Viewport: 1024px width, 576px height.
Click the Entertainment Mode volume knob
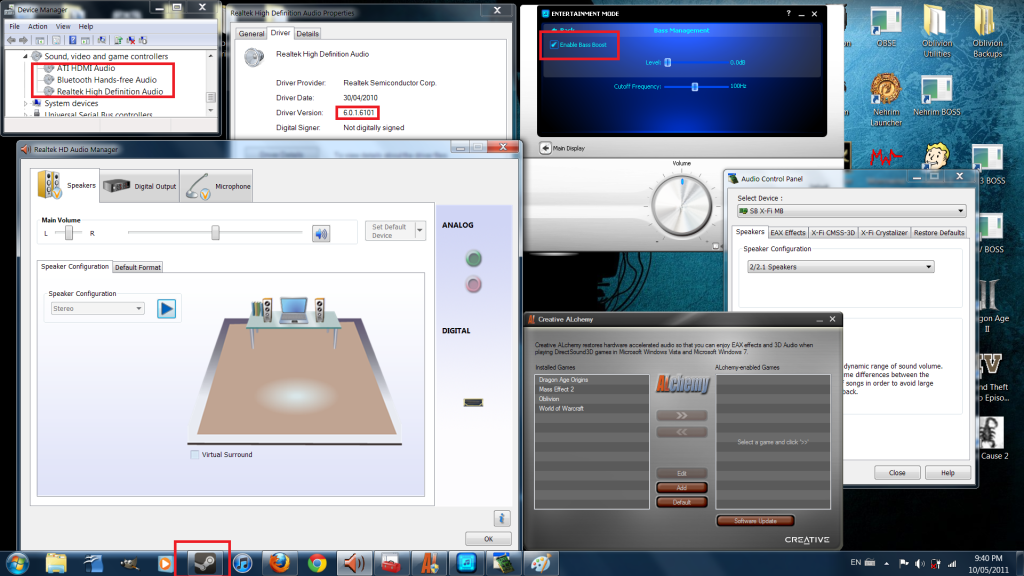tap(681, 205)
